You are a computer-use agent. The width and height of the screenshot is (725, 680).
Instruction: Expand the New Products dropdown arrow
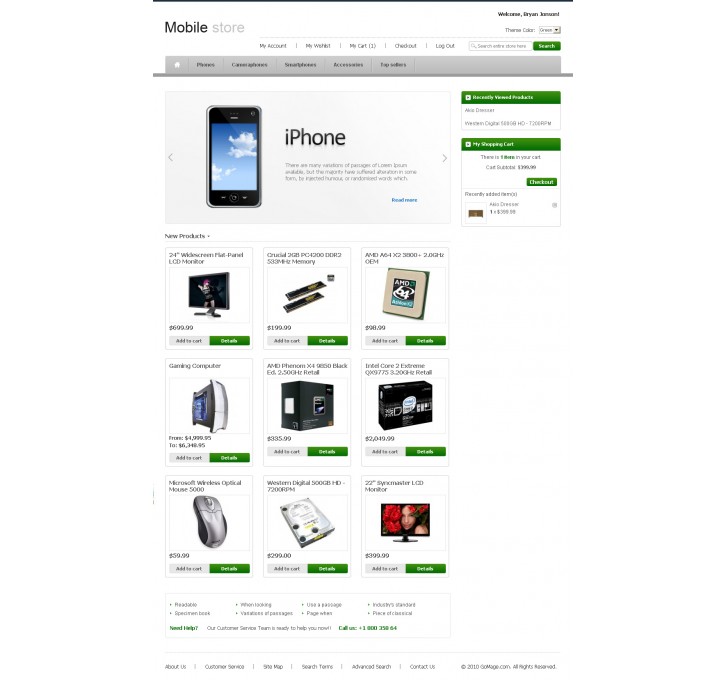(x=209, y=236)
